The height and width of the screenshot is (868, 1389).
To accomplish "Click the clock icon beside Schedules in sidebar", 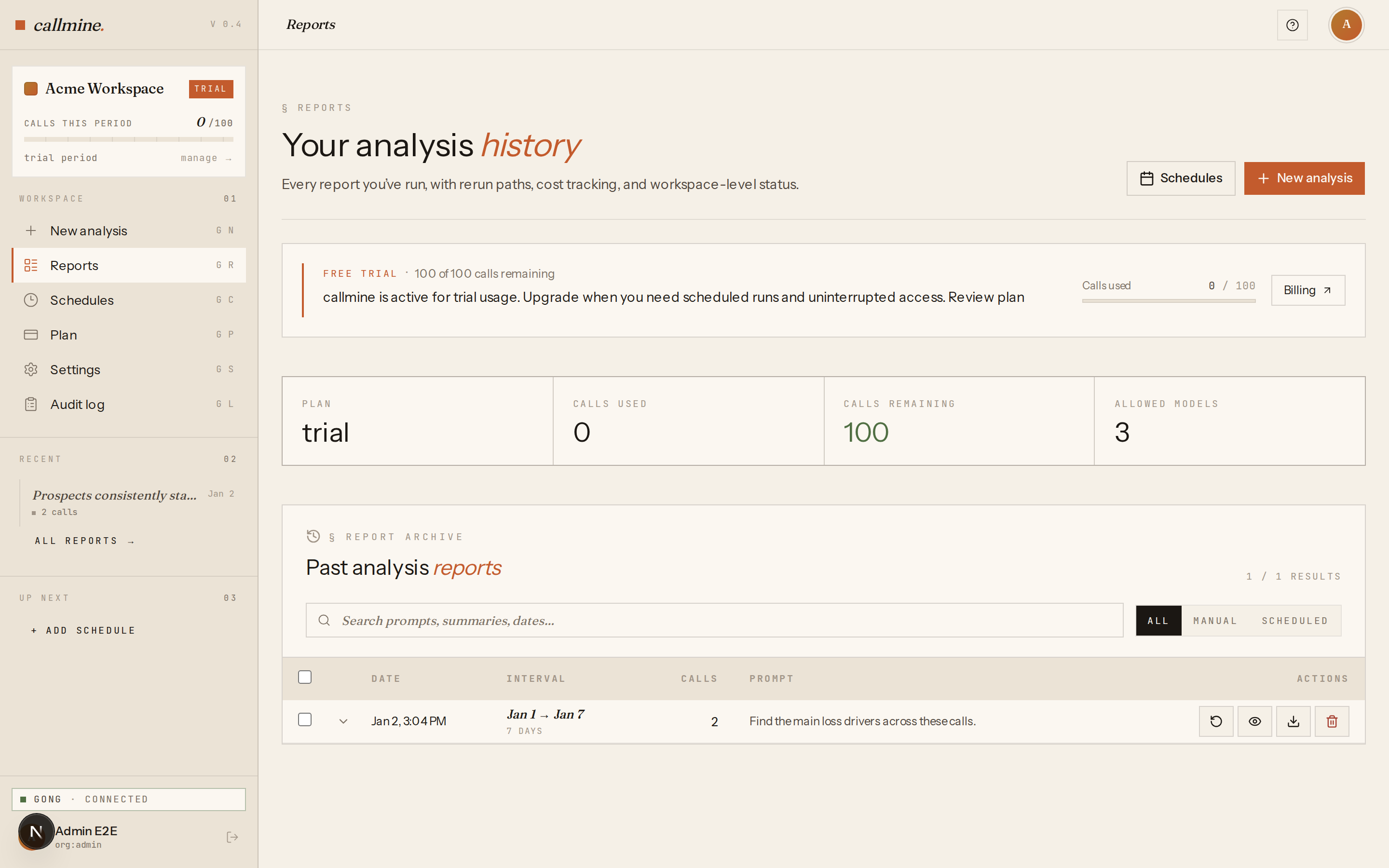I will tap(31, 299).
